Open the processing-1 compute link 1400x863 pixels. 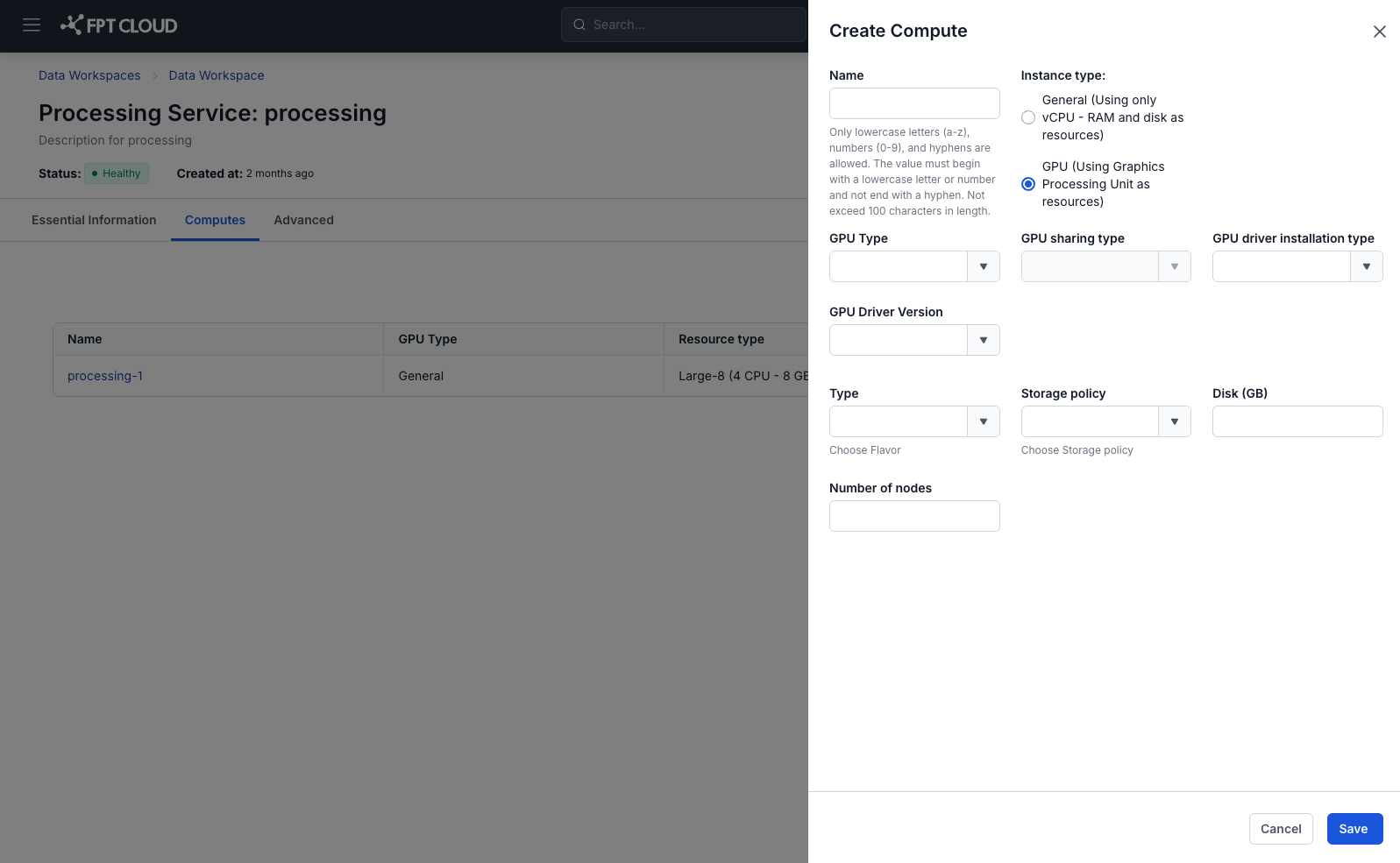coord(105,376)
